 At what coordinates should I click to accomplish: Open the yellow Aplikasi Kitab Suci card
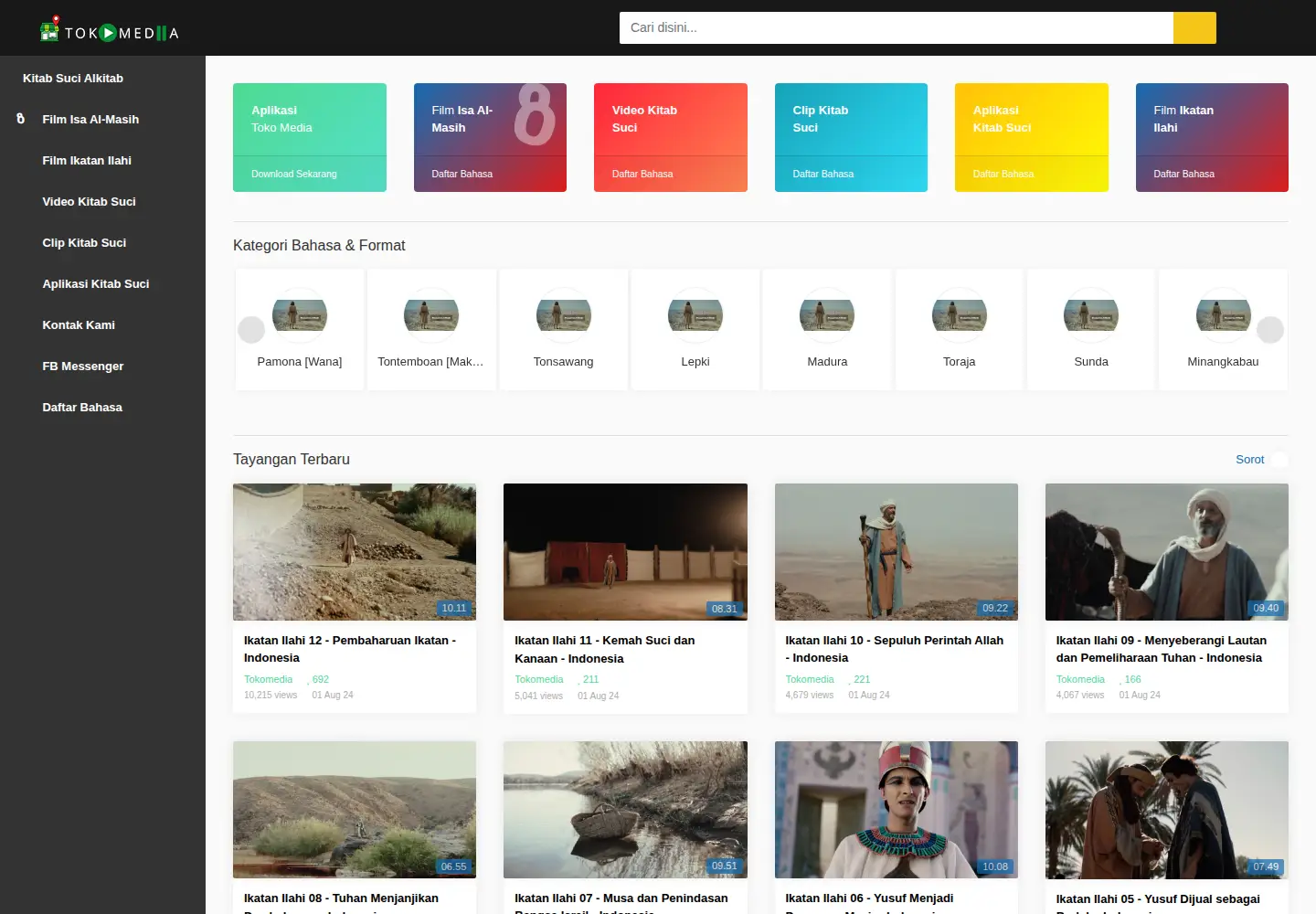coord(1032,120)
